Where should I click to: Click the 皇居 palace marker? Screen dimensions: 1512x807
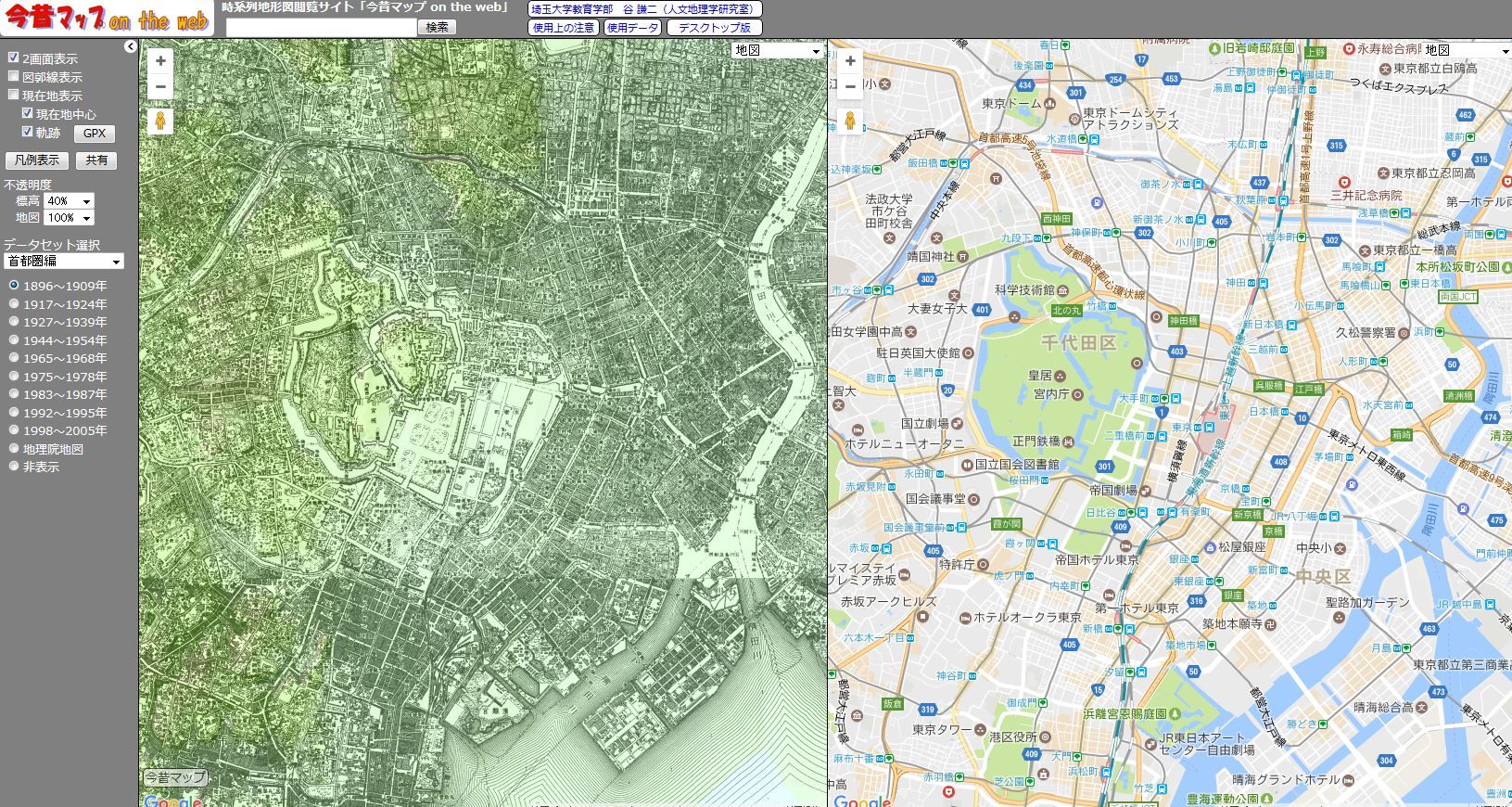[x=1059, y=376]
